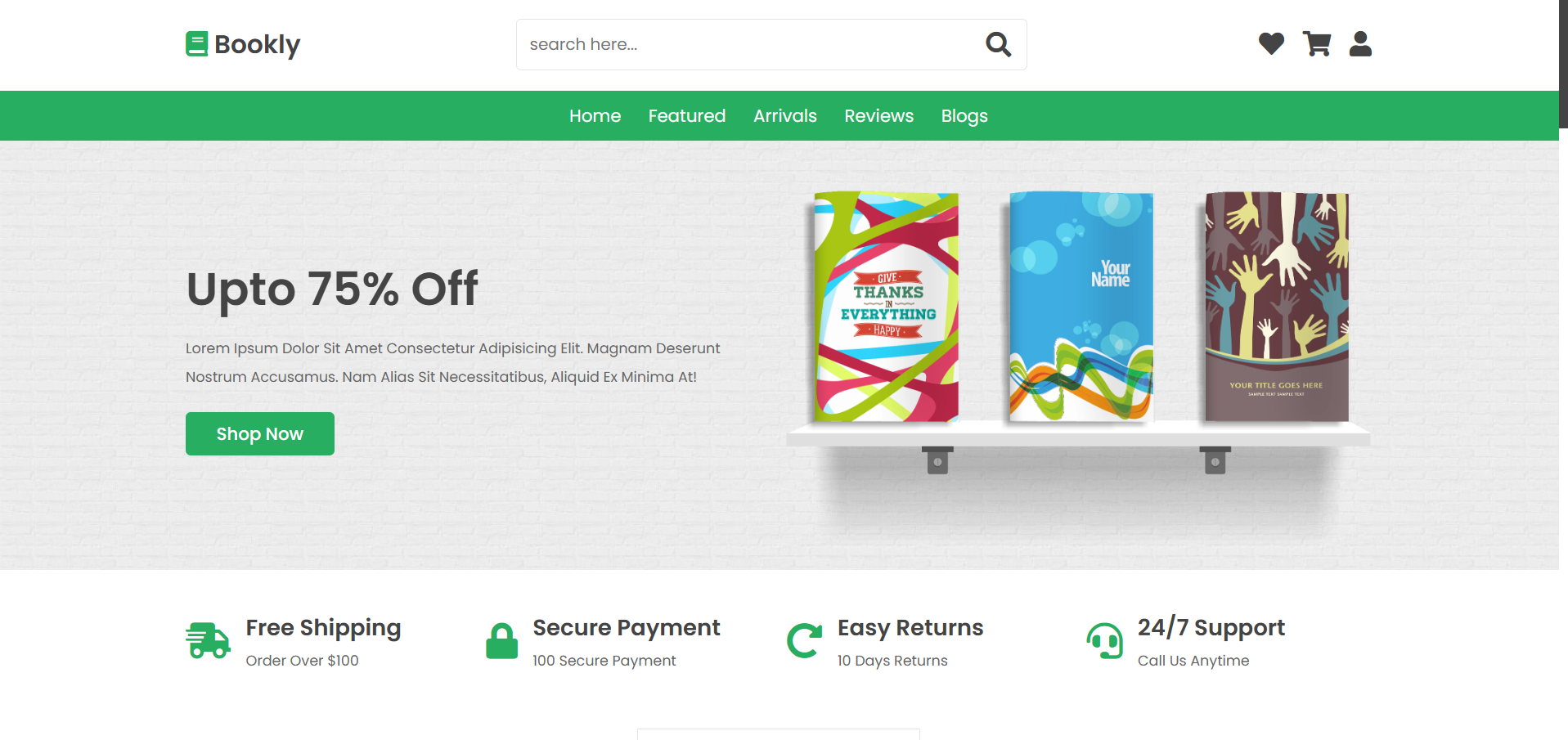Click the maroon hands book cover
The width and height of the screenshot is (1568, 740).
(1276, 307)
